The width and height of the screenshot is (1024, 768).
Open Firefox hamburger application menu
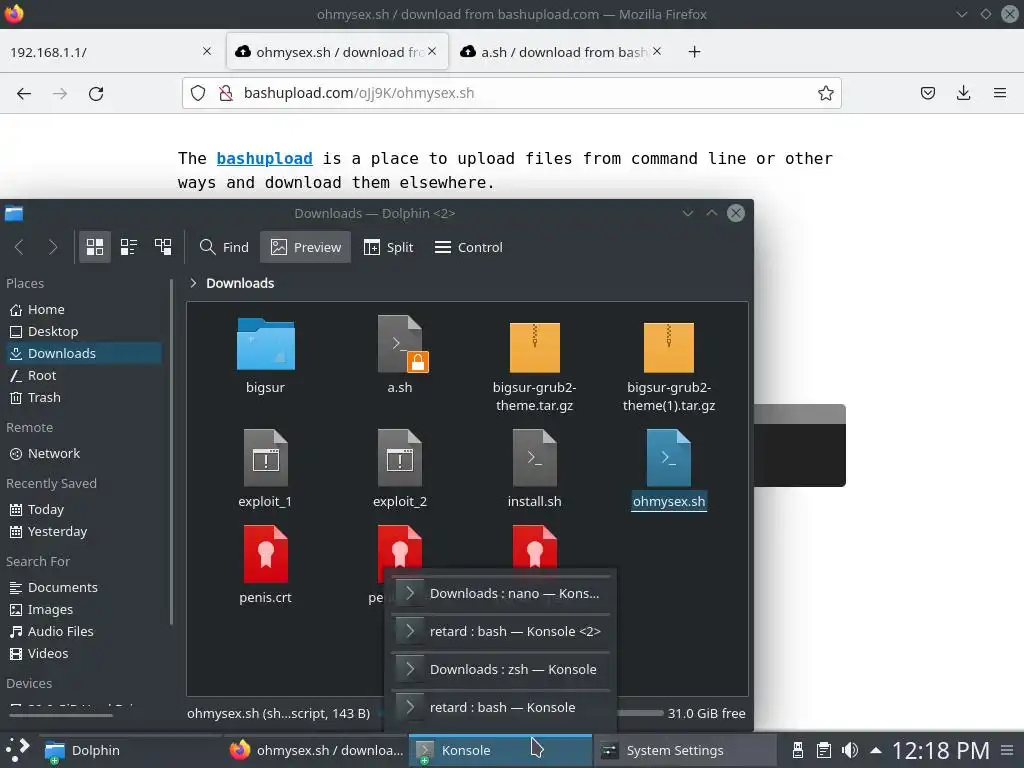pos(1000,93)
